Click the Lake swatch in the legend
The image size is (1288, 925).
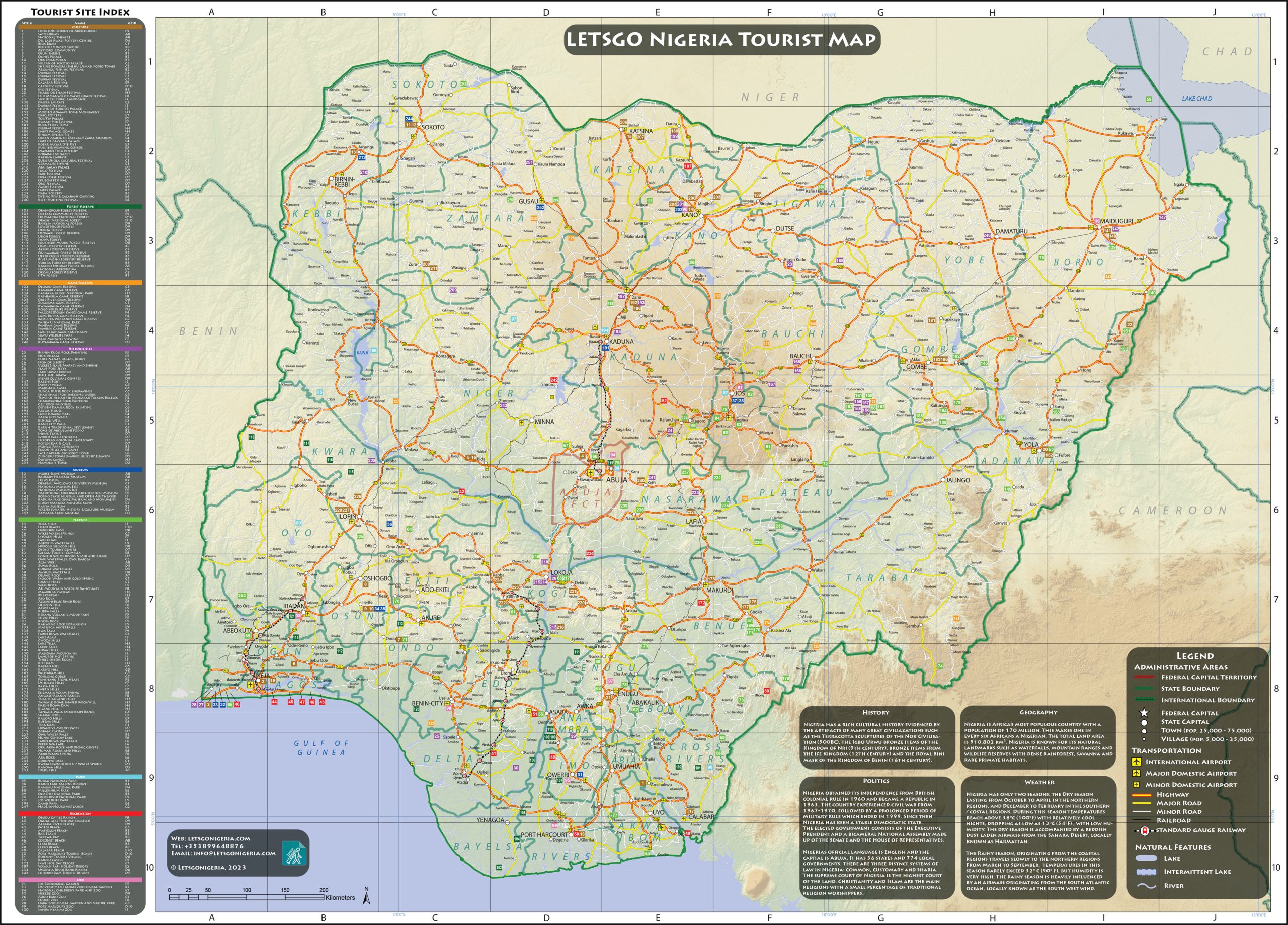(1146, 858)
